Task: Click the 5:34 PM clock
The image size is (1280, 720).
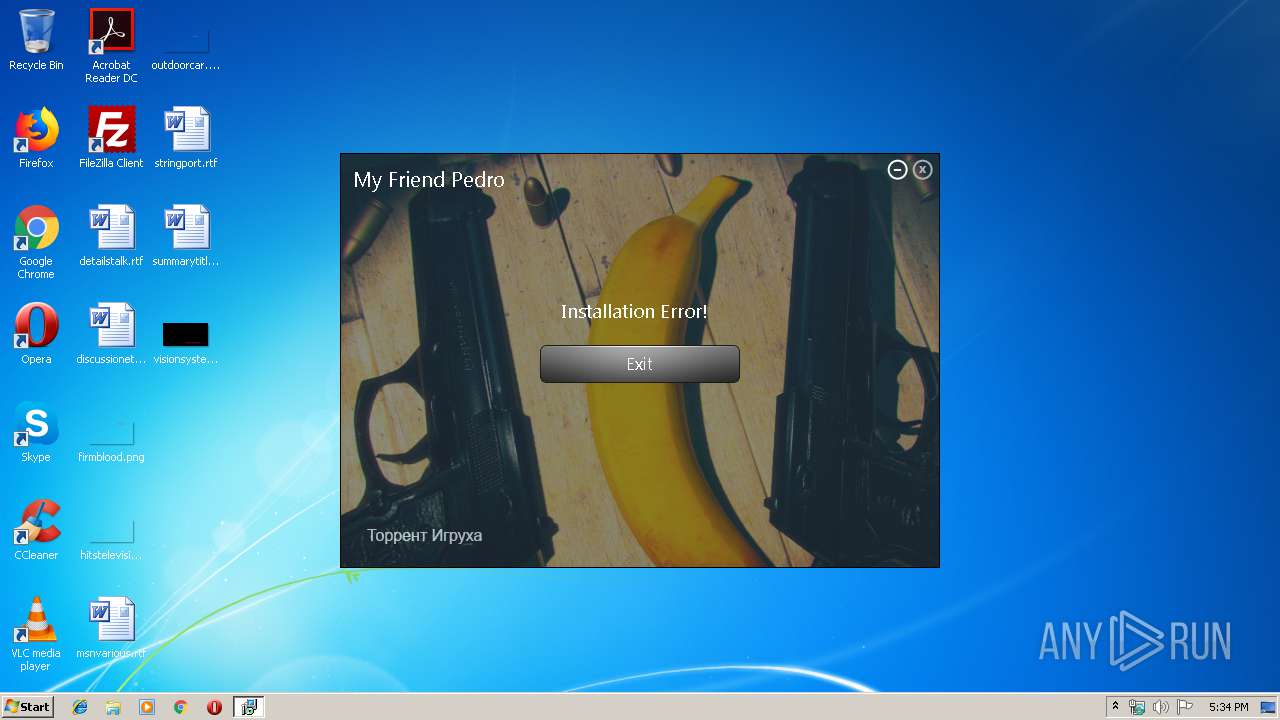Action: 1228,707
